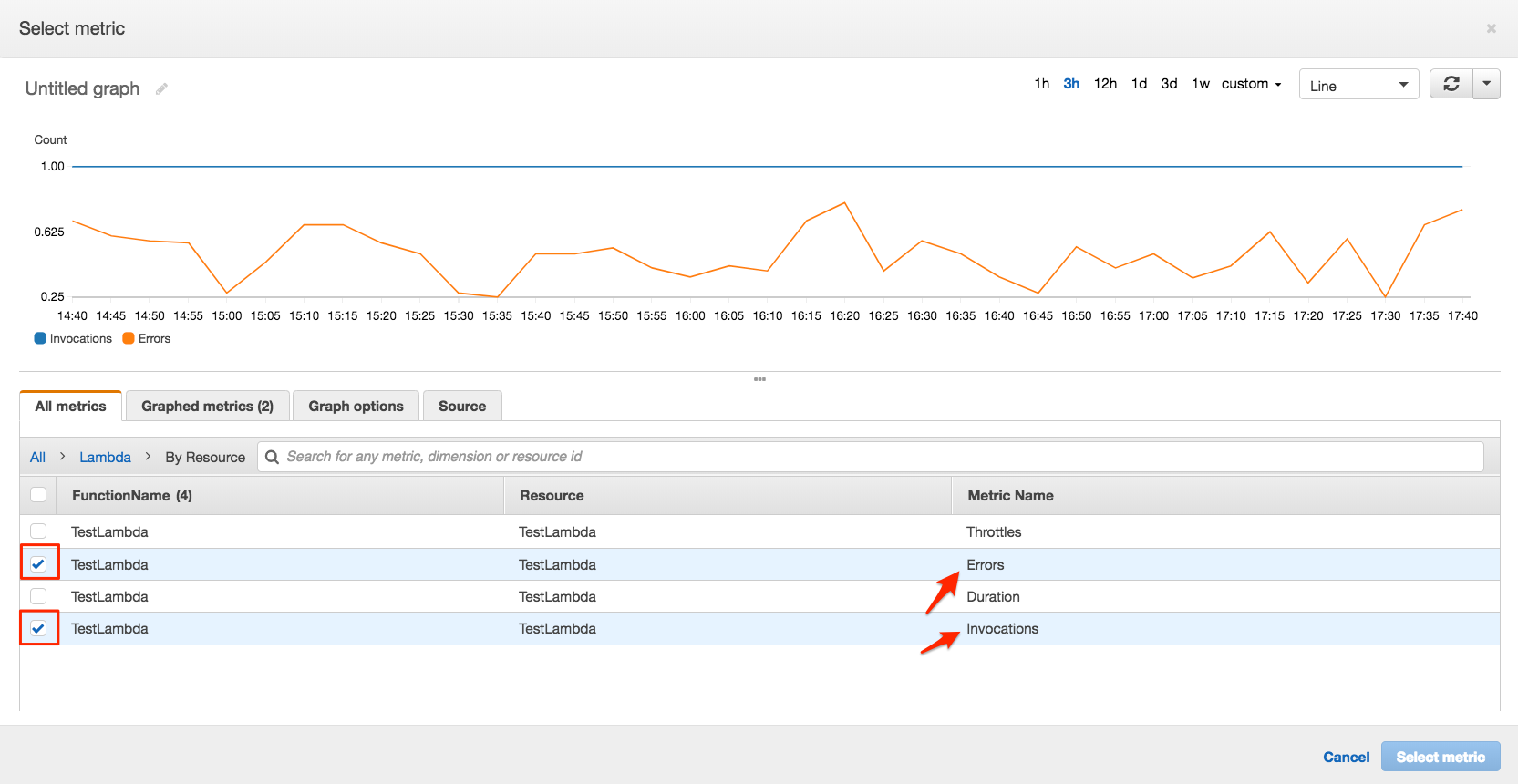Check the Throttles metric row checkbox
Image resolution: width=1518 pixels, height=784 pixels.
click(x=38, y=531)
